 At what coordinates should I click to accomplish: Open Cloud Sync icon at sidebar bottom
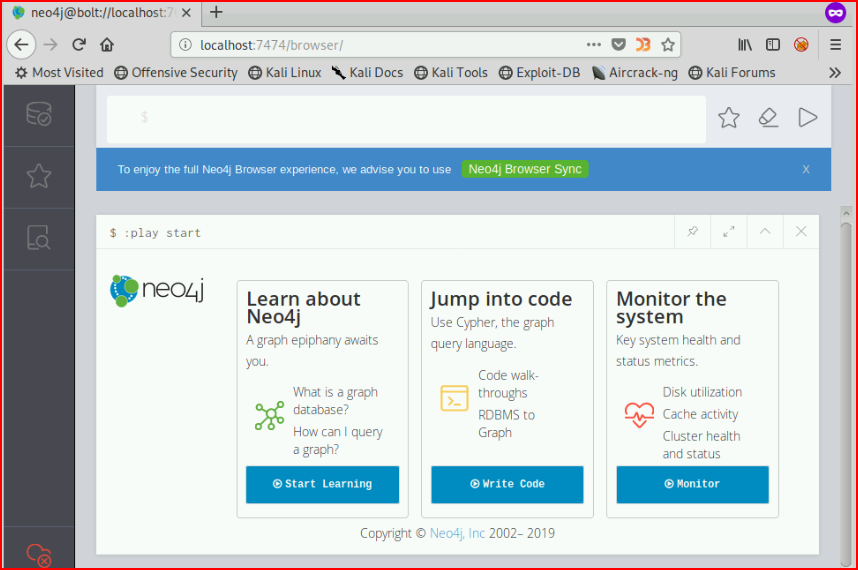pyautogui.click(x=39, y=555)
